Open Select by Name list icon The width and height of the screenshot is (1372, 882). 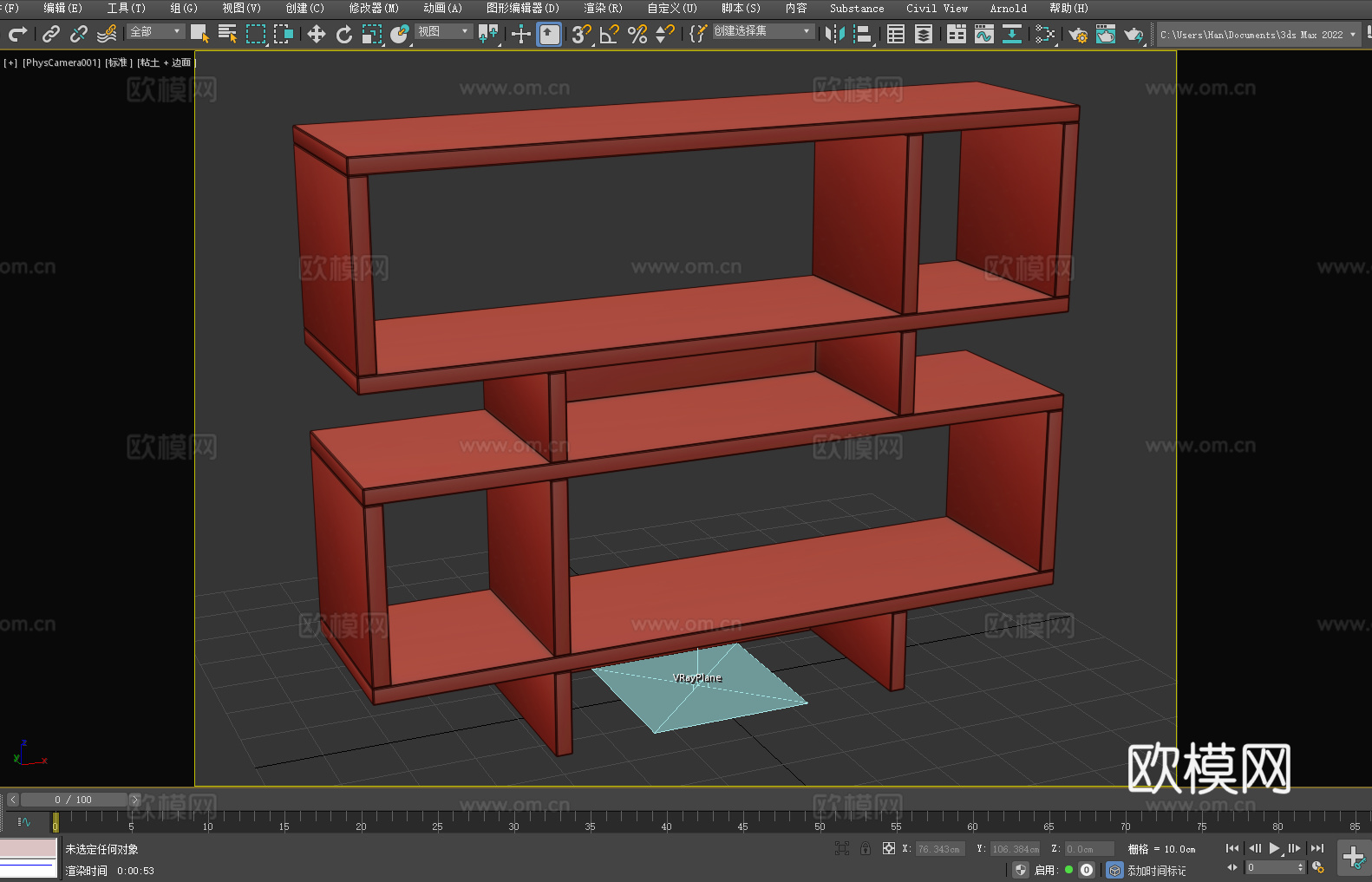[x=227, y=34]
